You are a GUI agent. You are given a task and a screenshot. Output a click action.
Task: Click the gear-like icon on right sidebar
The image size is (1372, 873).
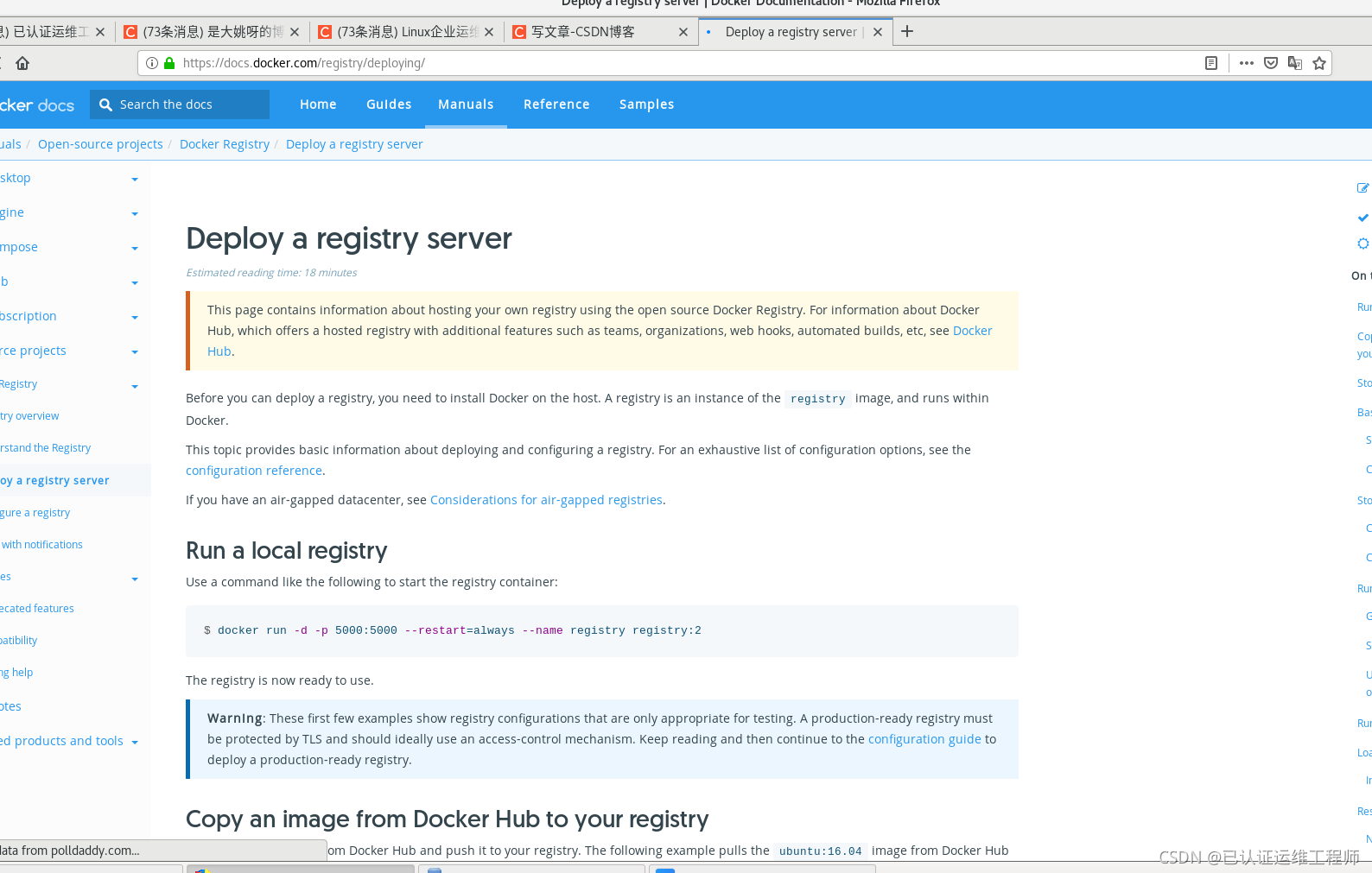click(1362, 244)
